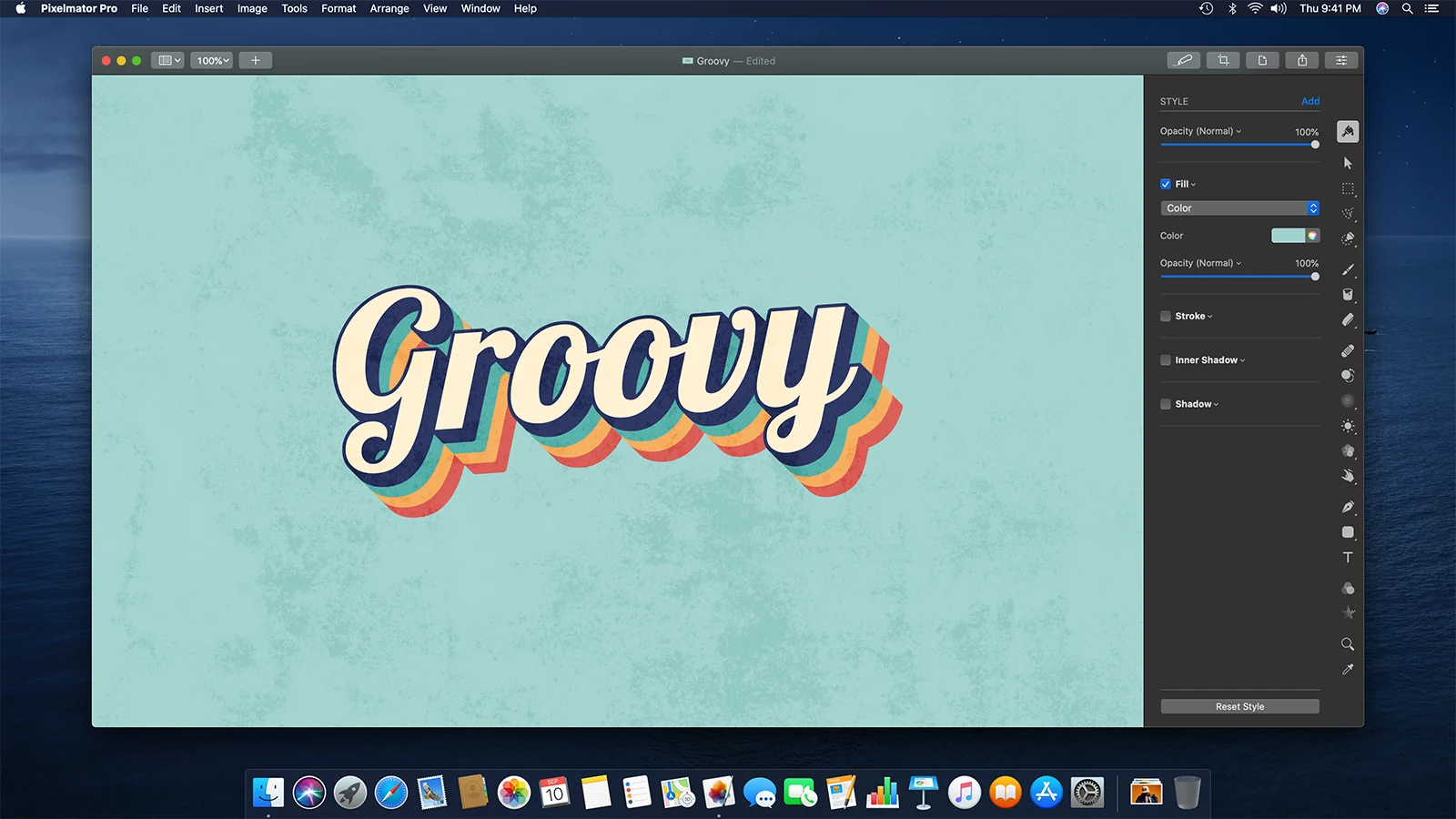Pick the Free Selection lasso tool
Image resolution: width=1456 pixels, height=819 pixels.
[1348, 213]
